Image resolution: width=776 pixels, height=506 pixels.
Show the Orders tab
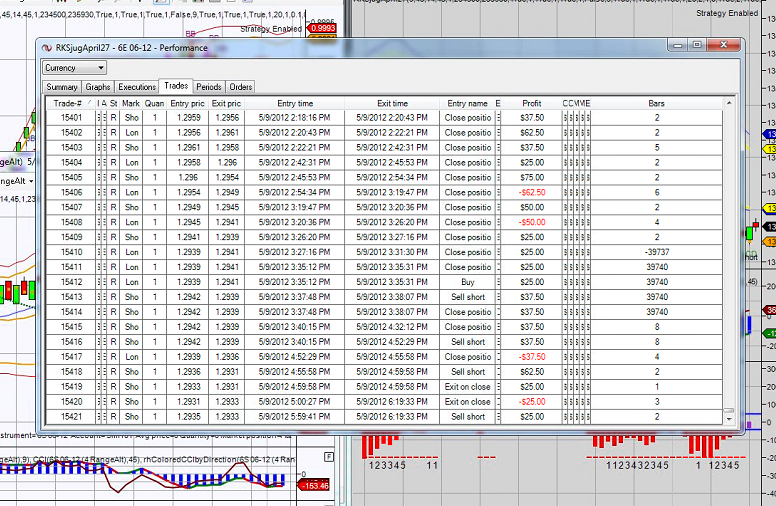tap(241, 87)
